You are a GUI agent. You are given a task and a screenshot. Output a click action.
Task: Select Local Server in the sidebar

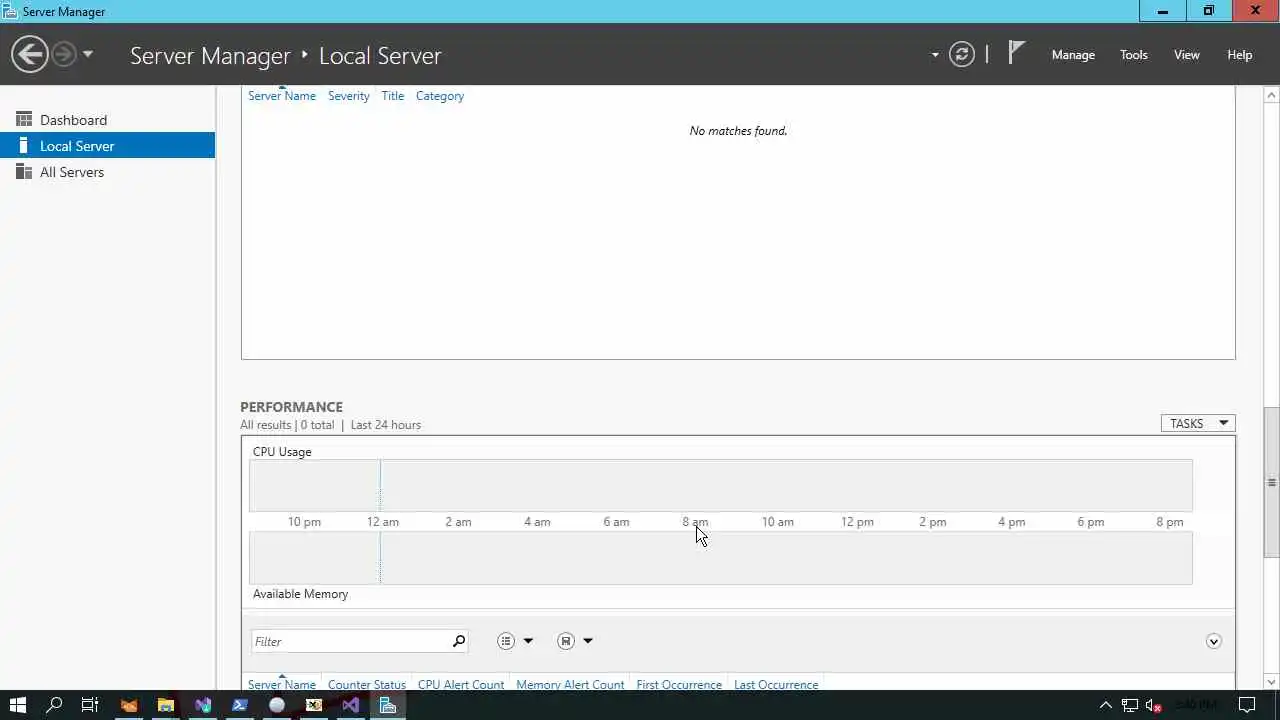click(x=107, y=146)
